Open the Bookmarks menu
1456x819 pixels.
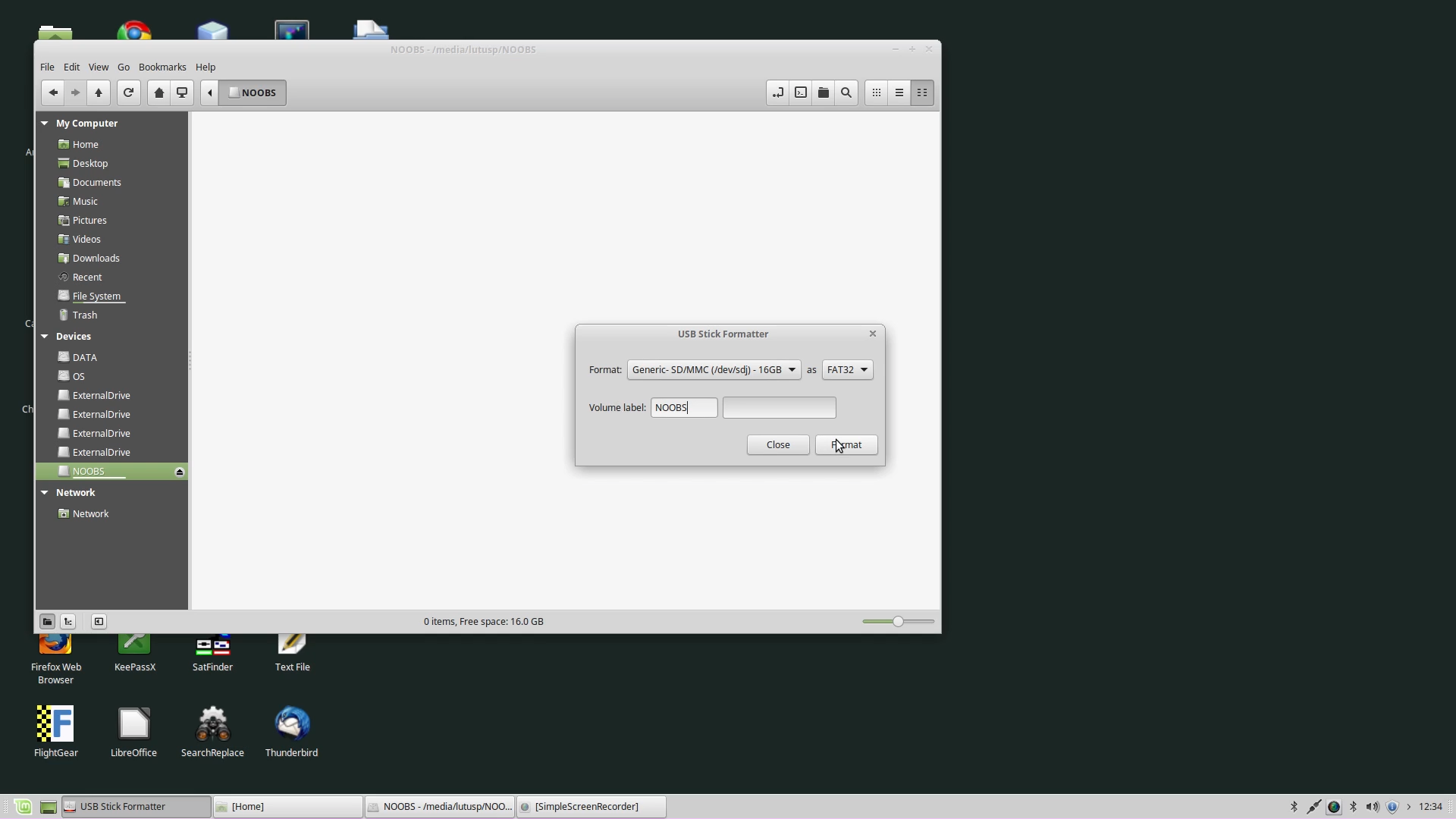(162, 67)
